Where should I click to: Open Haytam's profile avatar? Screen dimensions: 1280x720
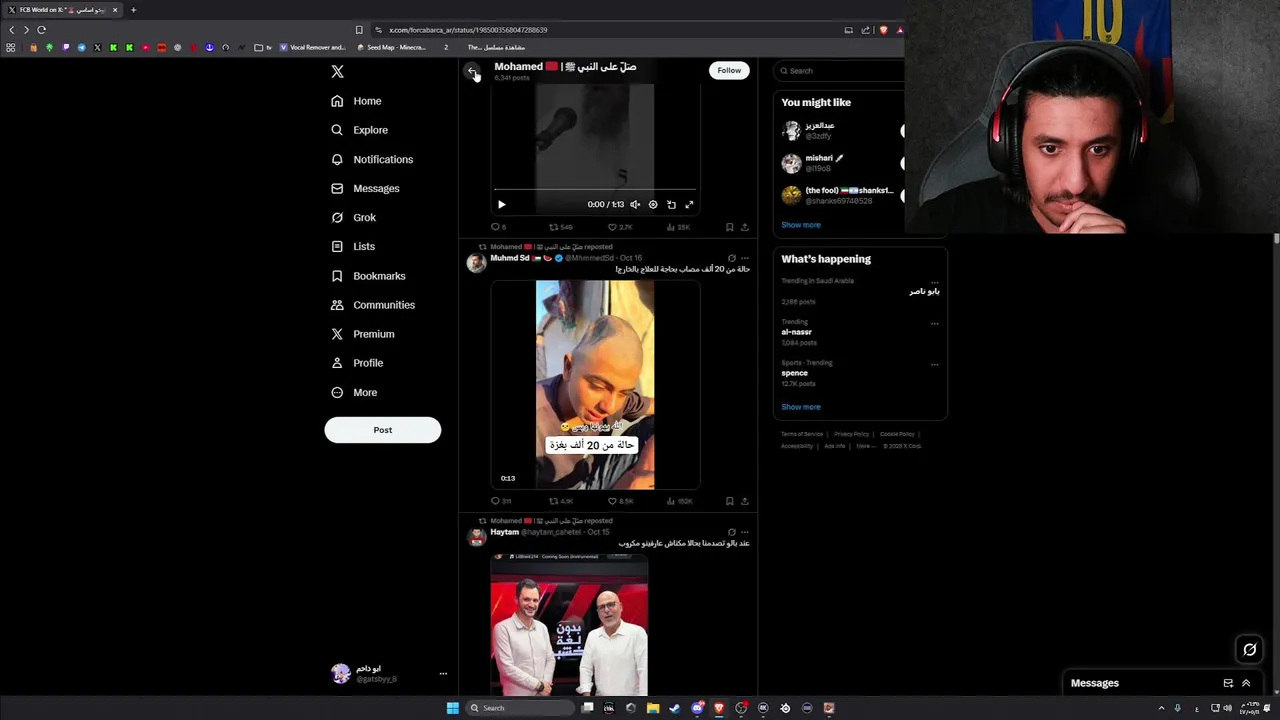click(x=476, y=537)
